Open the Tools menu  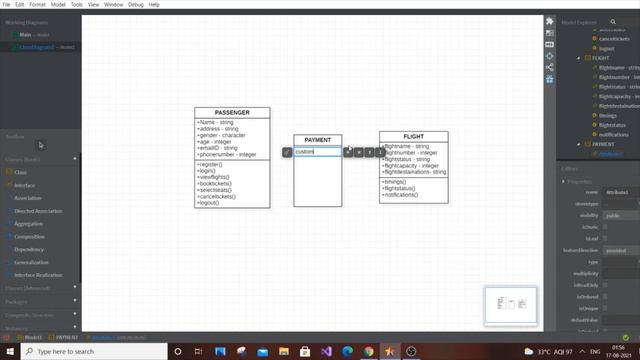coord(77,4)
